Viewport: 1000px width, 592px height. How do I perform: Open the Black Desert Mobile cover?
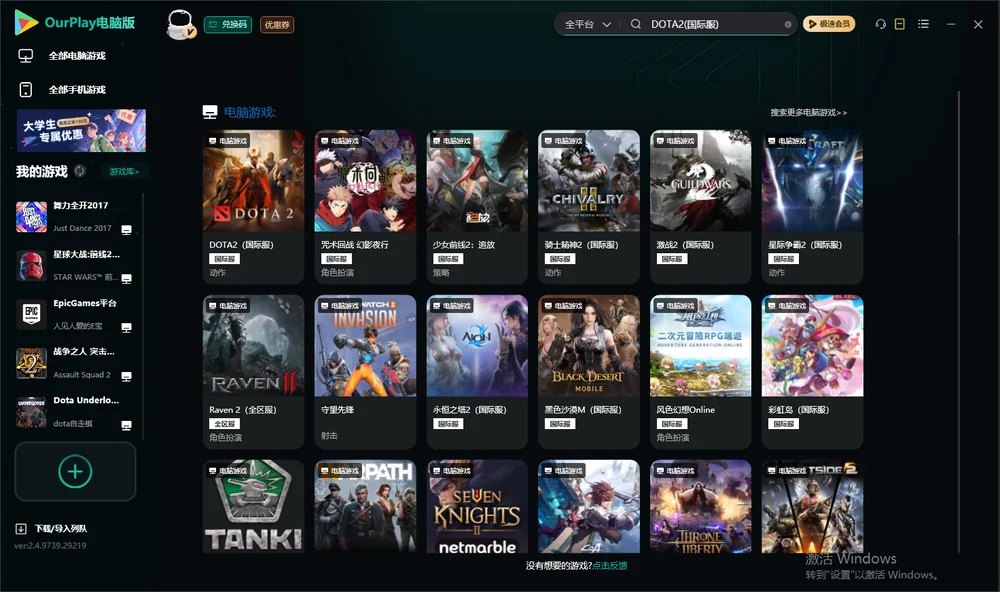(589, 346)
